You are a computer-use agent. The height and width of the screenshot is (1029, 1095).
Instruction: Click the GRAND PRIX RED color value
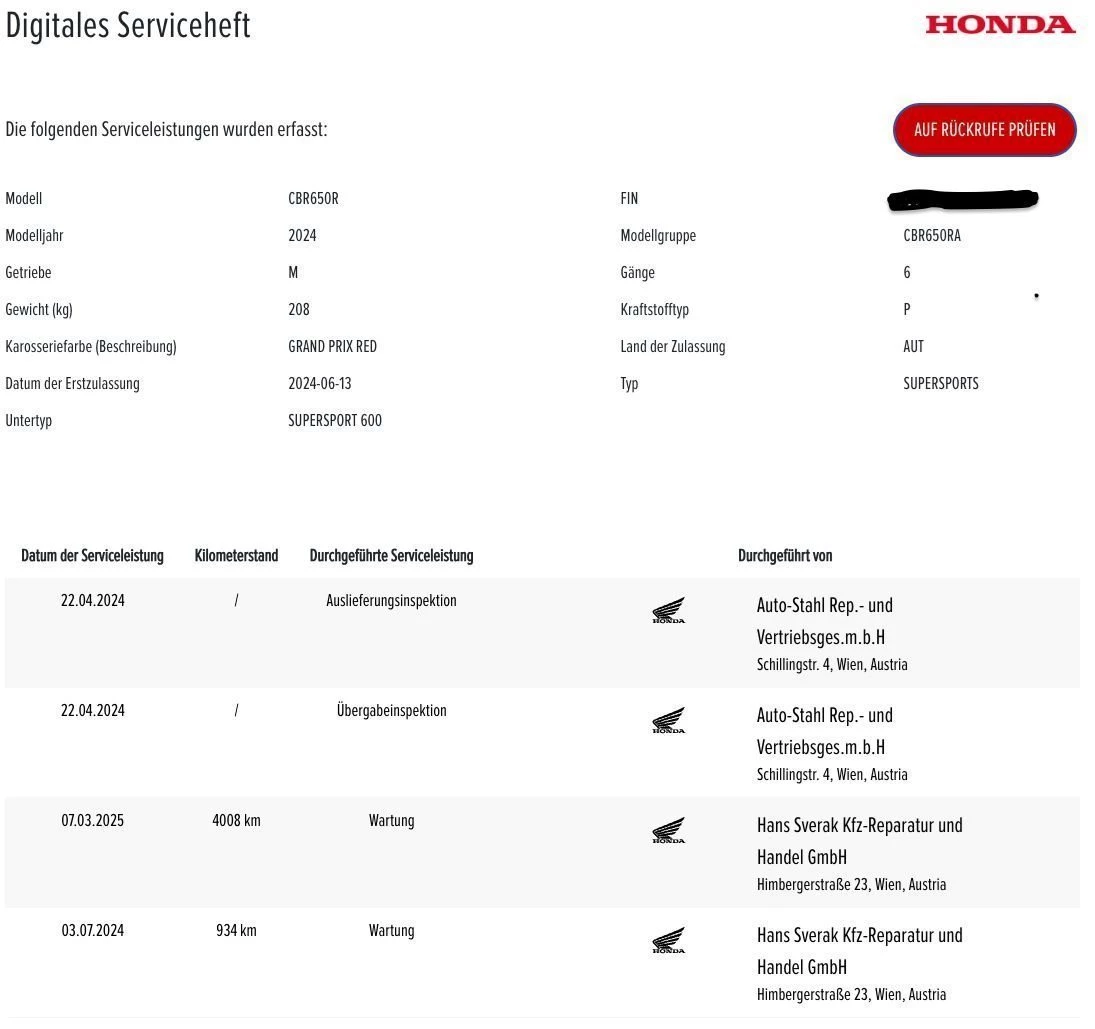(332, 346)
